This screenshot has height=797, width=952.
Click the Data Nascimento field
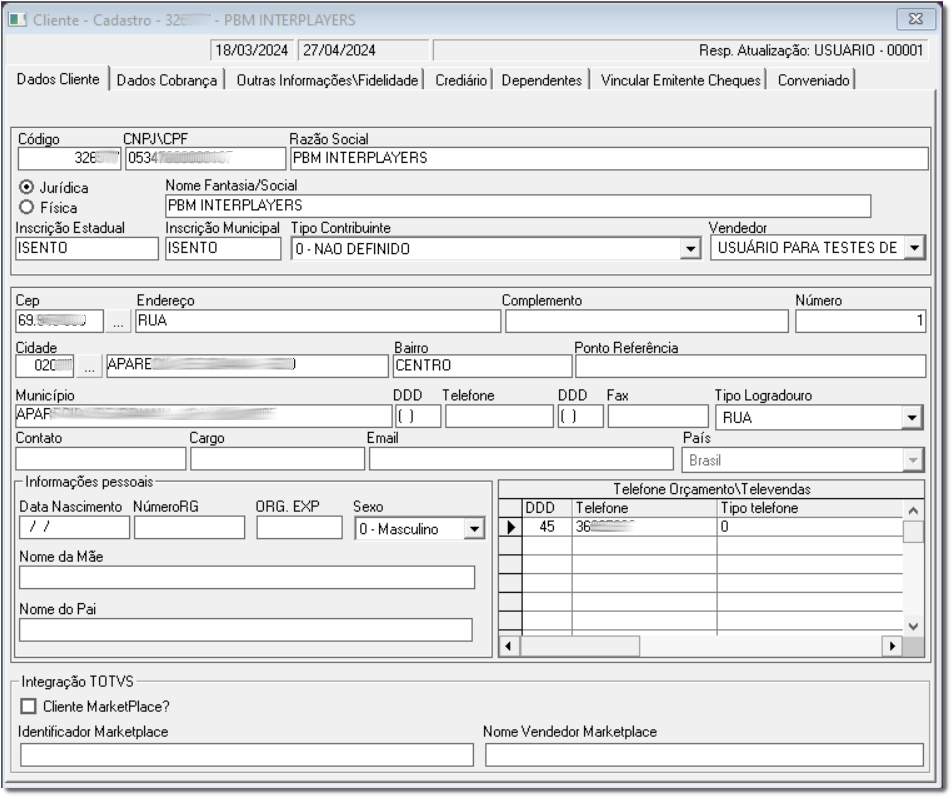[x=74, y=527]
